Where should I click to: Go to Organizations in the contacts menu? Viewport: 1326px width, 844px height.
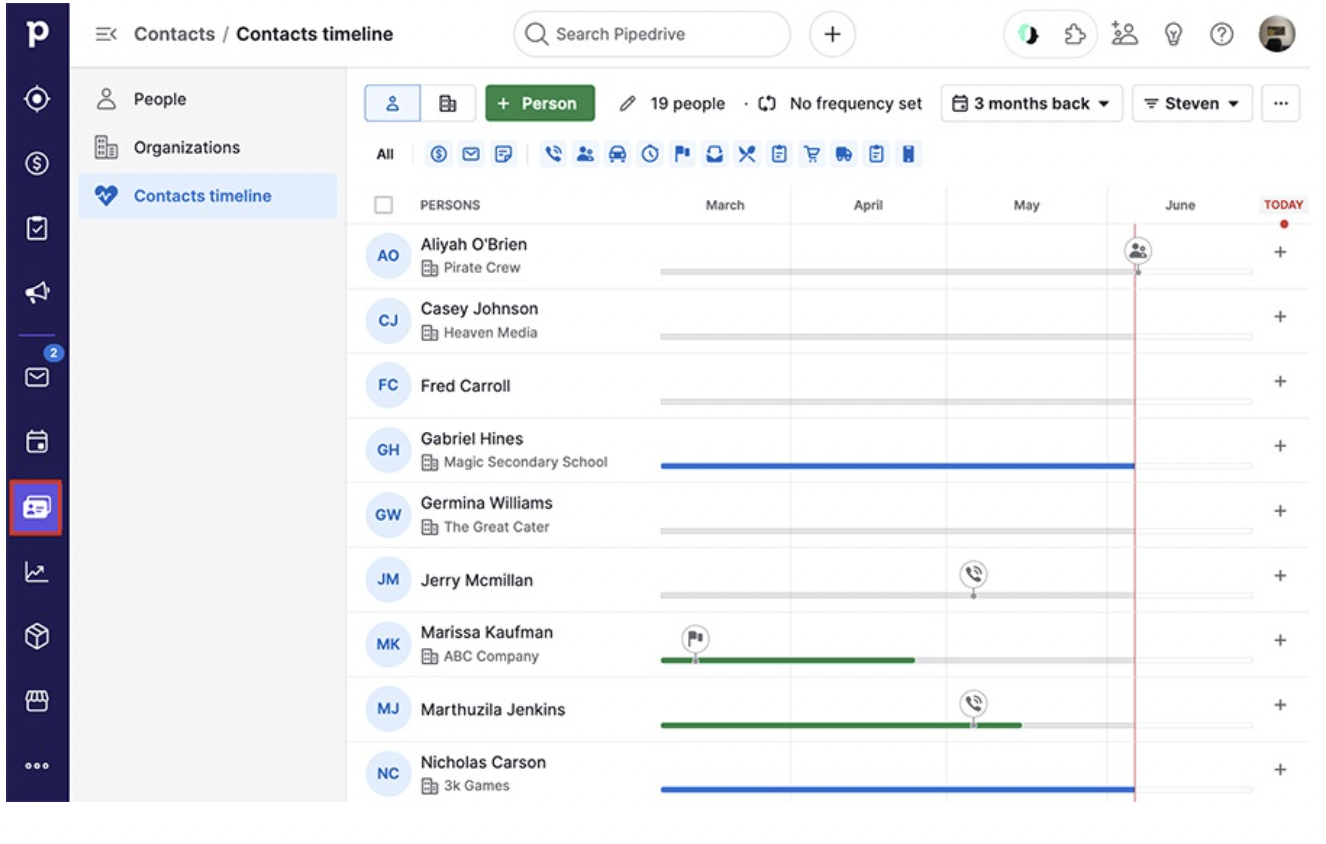point(187,147)
